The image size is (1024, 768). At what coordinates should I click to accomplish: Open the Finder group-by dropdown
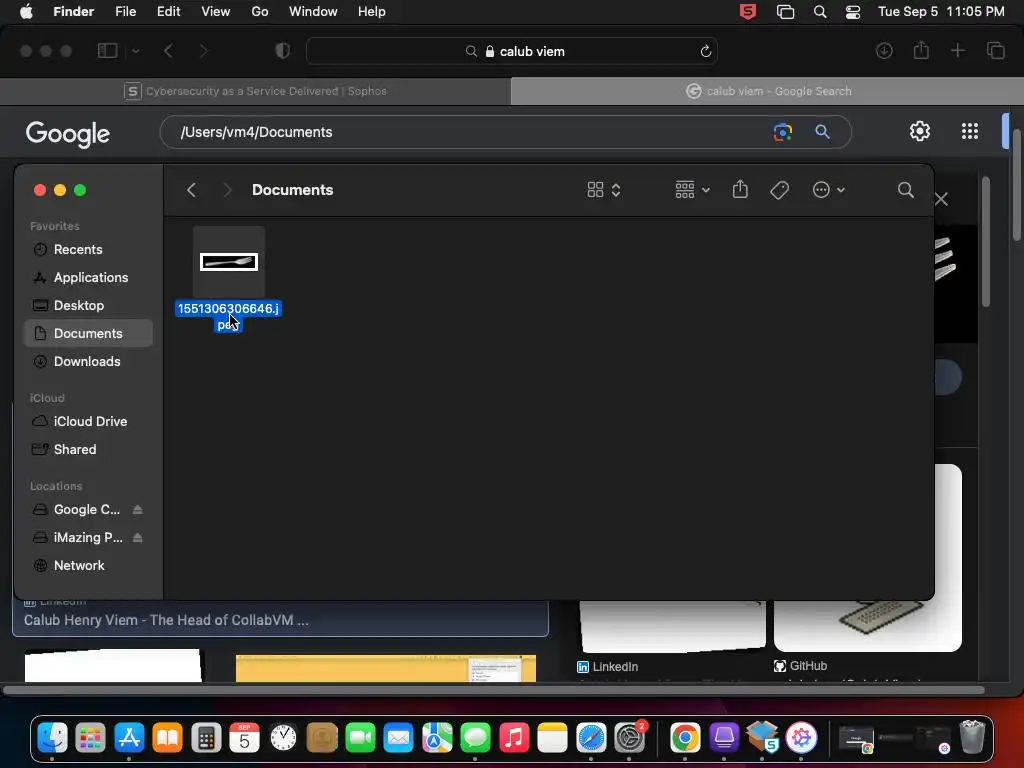692,190
